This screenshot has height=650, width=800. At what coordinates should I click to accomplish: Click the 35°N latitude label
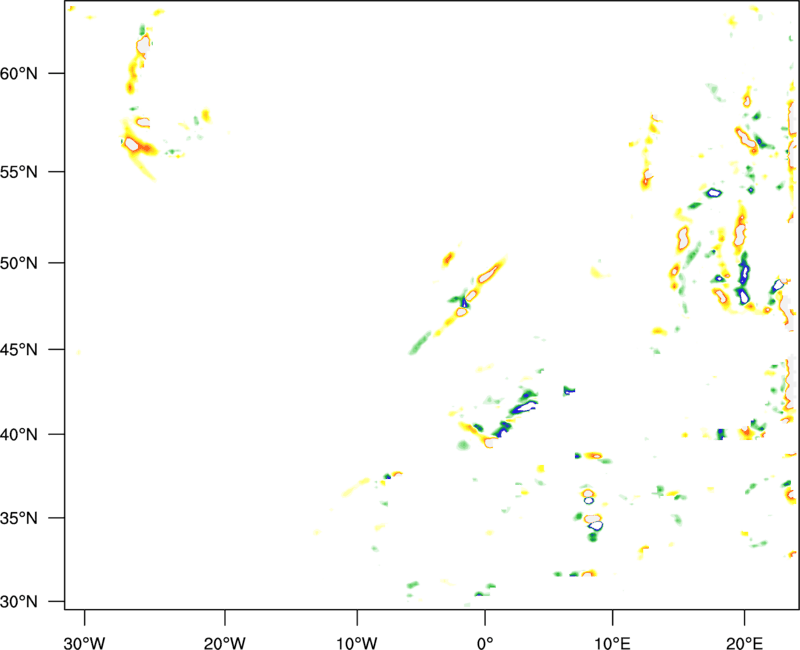pyautogui.click(x=19, y=518)
